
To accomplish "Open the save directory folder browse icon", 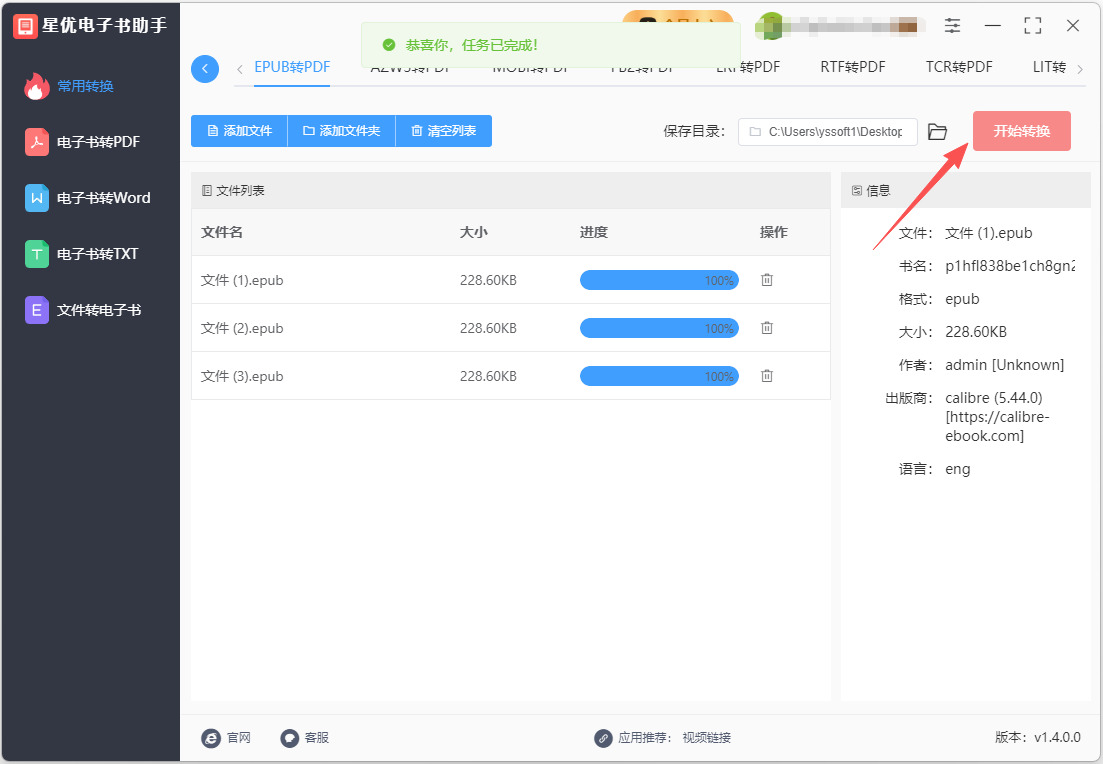I will click(937, 132).
